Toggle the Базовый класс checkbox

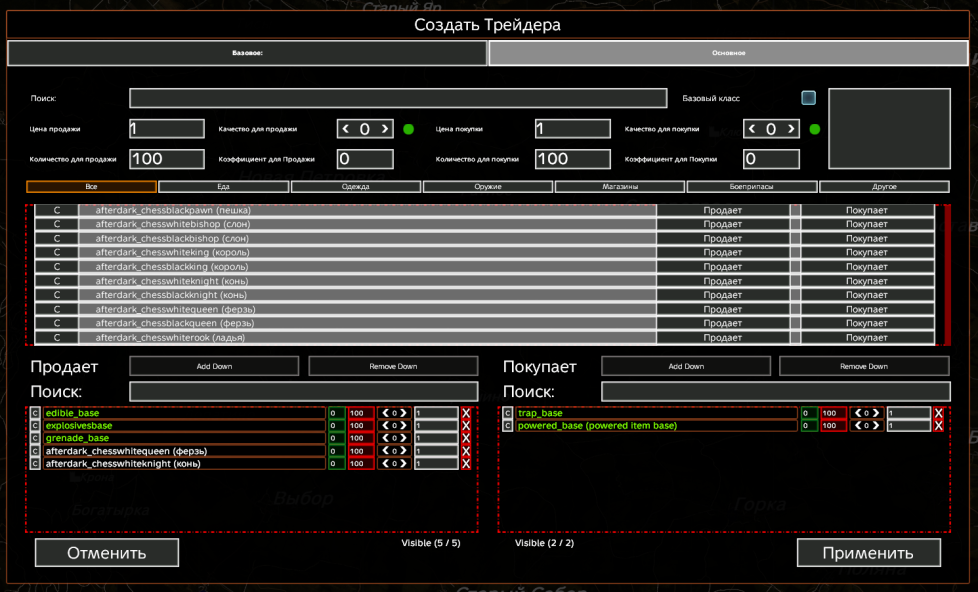(808, 98)
